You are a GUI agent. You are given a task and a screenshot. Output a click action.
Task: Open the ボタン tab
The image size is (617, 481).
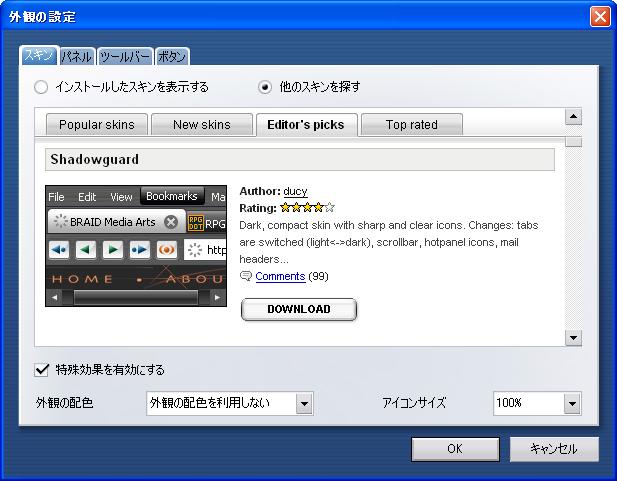[172, 57]
